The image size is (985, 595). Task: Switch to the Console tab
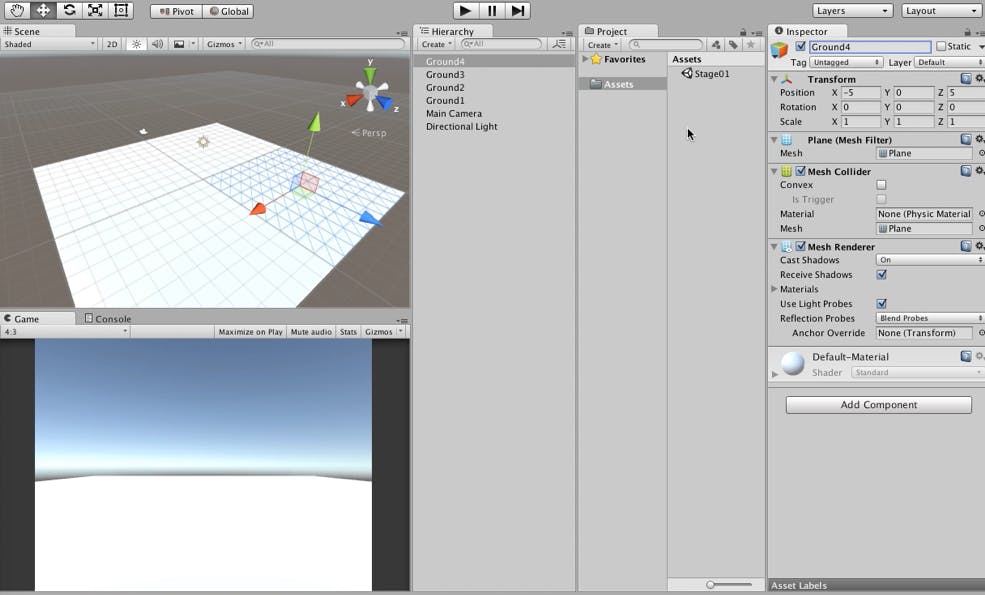pos(107,319)
